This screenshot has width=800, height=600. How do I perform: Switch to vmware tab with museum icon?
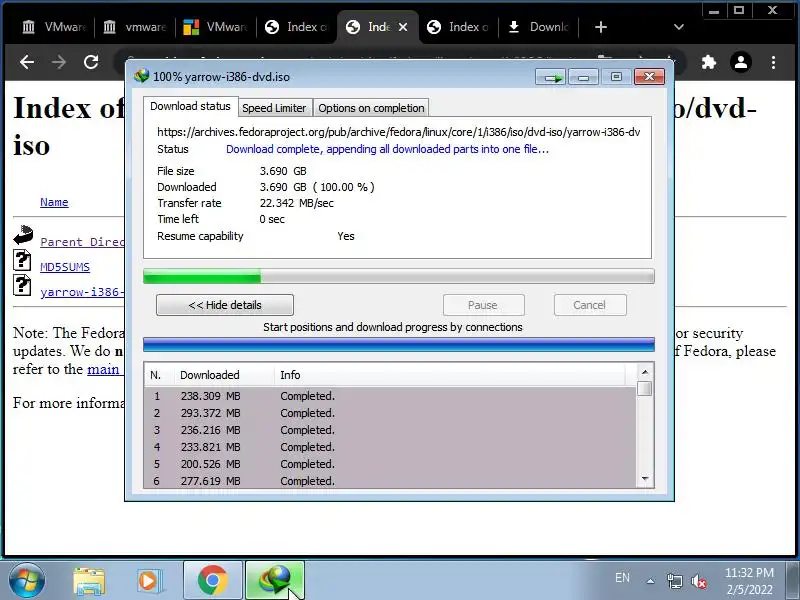click(x=135, y=27)
